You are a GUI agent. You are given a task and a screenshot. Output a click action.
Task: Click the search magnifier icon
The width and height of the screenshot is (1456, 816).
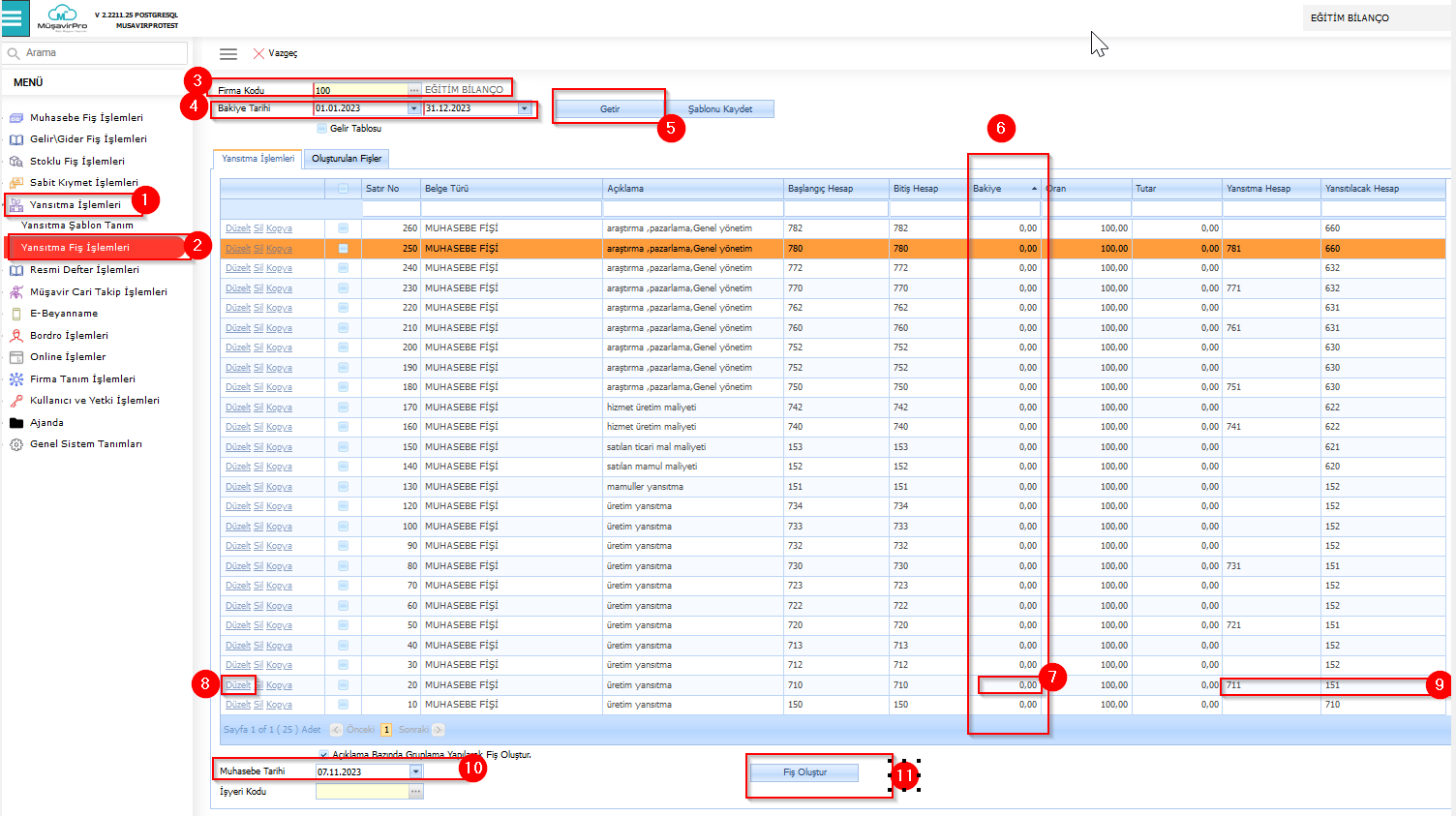[x=14, y=53]
